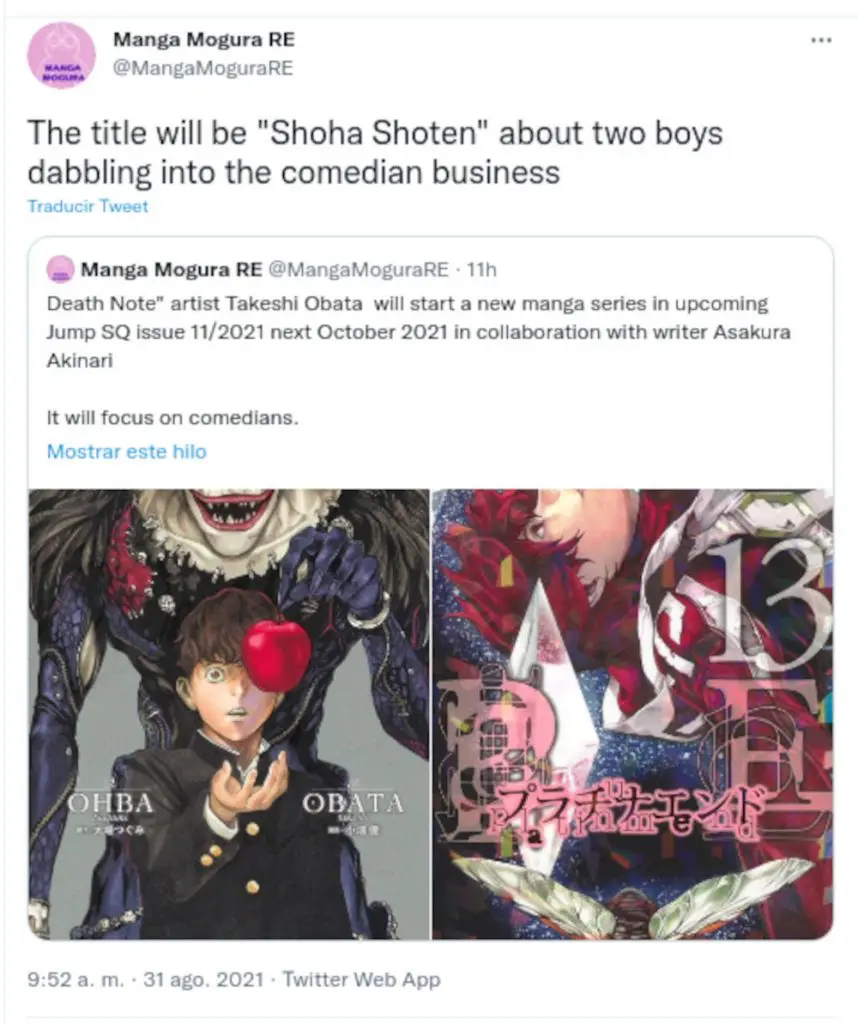Click the red apple in the left image
Image resolution: width=858 pixels, height=1024 pixels.
(x=276, y=655)
